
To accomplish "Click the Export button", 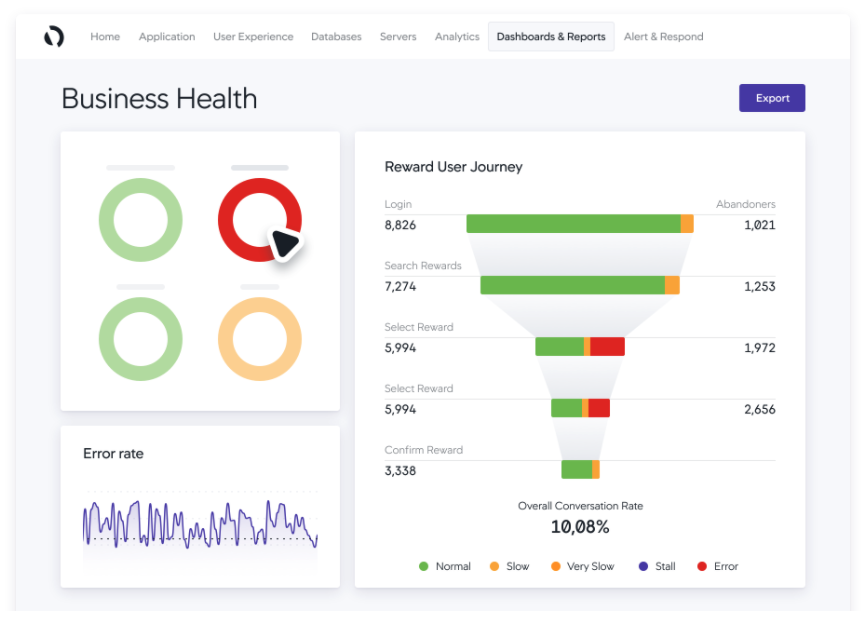I will [x=772, y=98].
